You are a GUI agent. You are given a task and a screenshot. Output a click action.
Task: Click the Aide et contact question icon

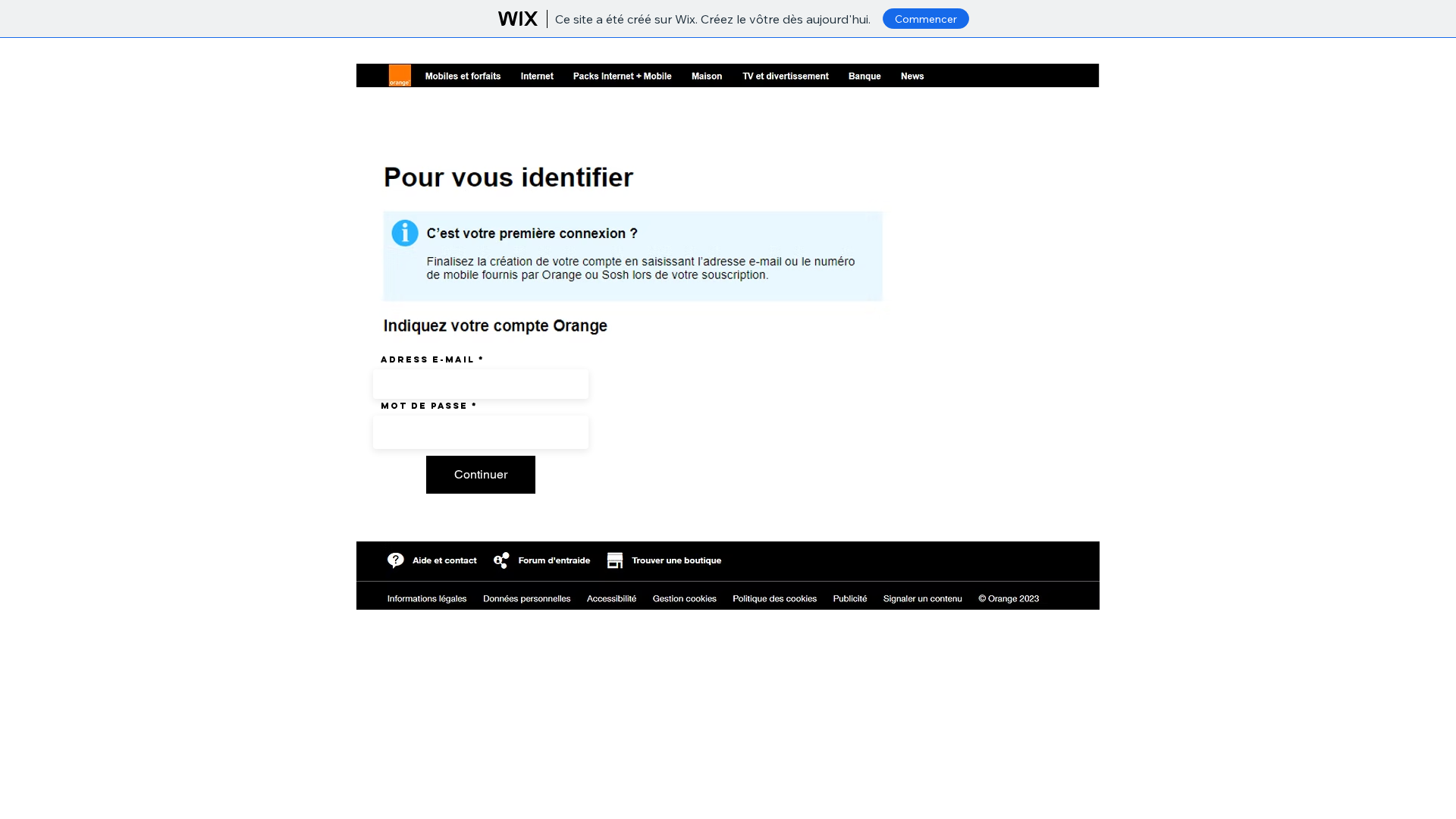click(x=396, y=560)
